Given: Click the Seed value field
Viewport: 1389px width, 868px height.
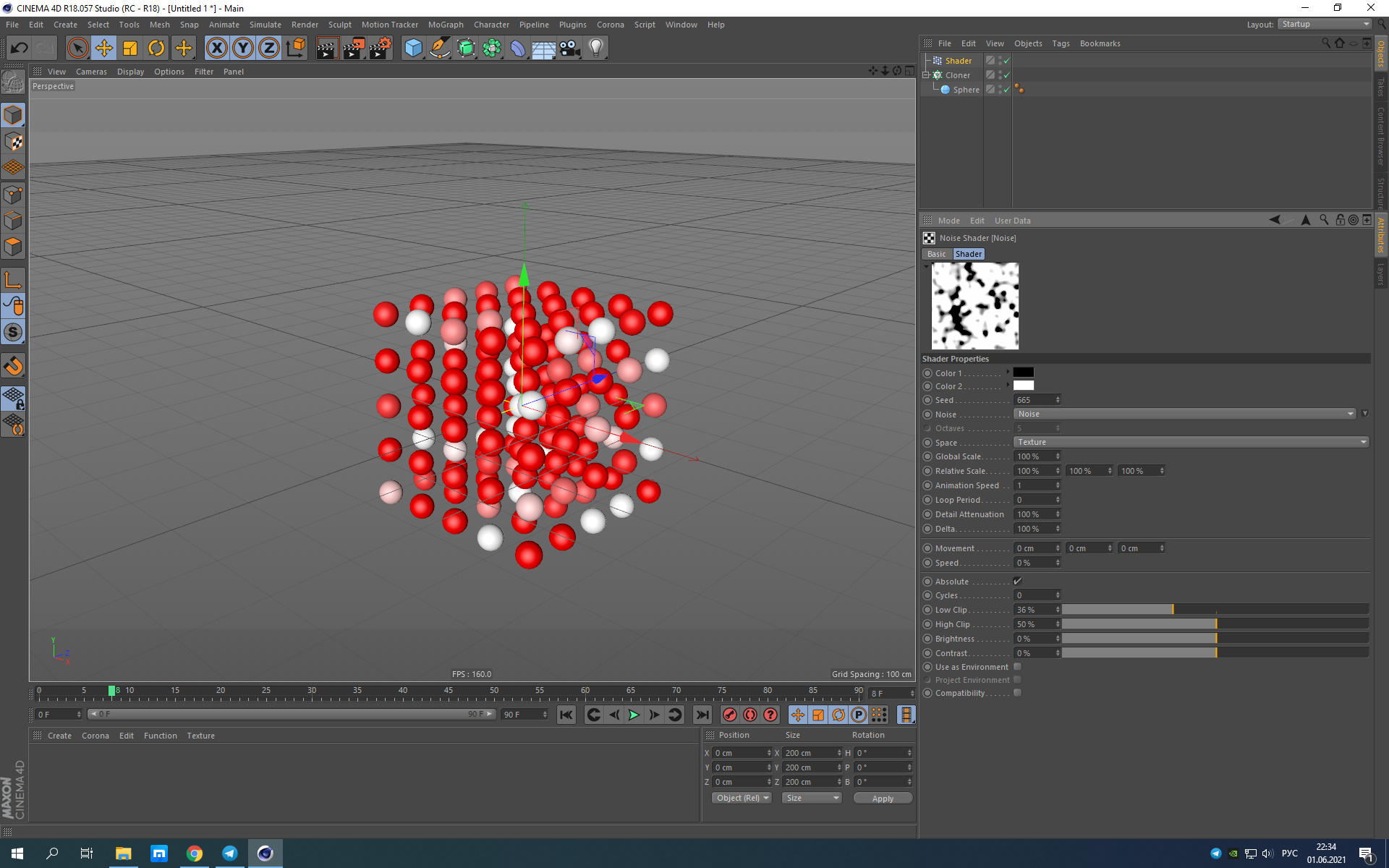Looking at the screenshot, I should [x=1037, y=400].
